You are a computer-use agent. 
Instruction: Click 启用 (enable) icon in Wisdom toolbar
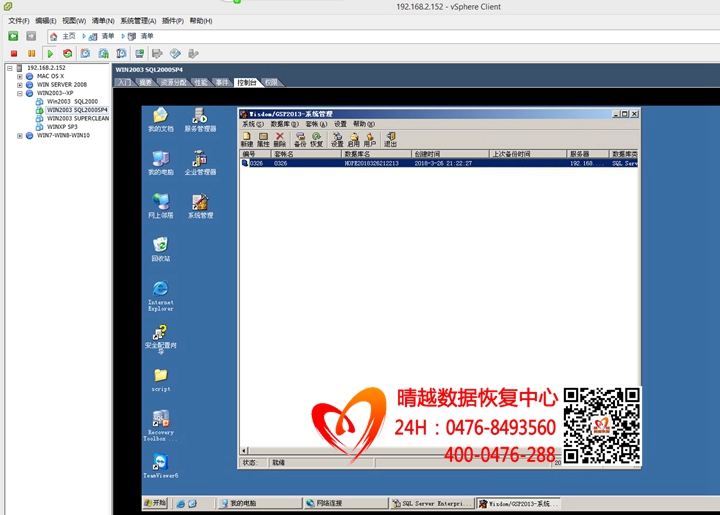pyautogui.click(x=354, y=139)
